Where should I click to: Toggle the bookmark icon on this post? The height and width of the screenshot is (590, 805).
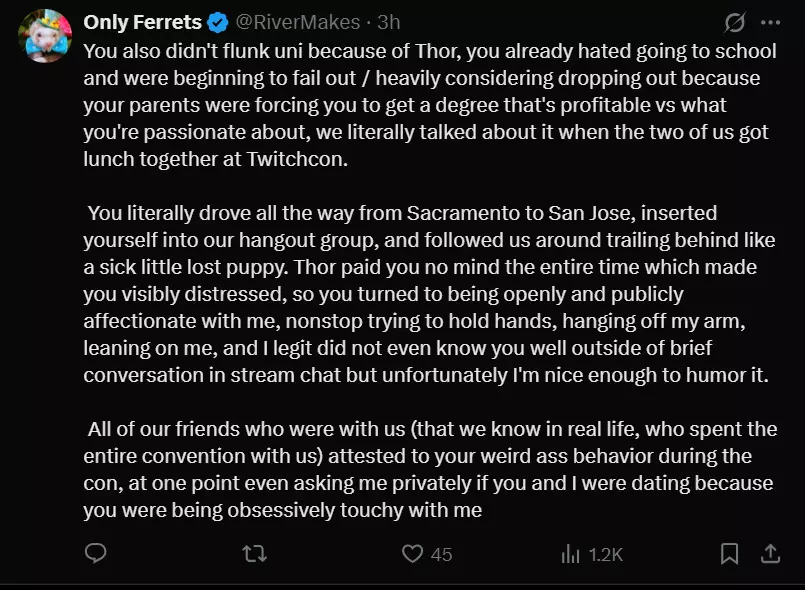click(730, 554)
